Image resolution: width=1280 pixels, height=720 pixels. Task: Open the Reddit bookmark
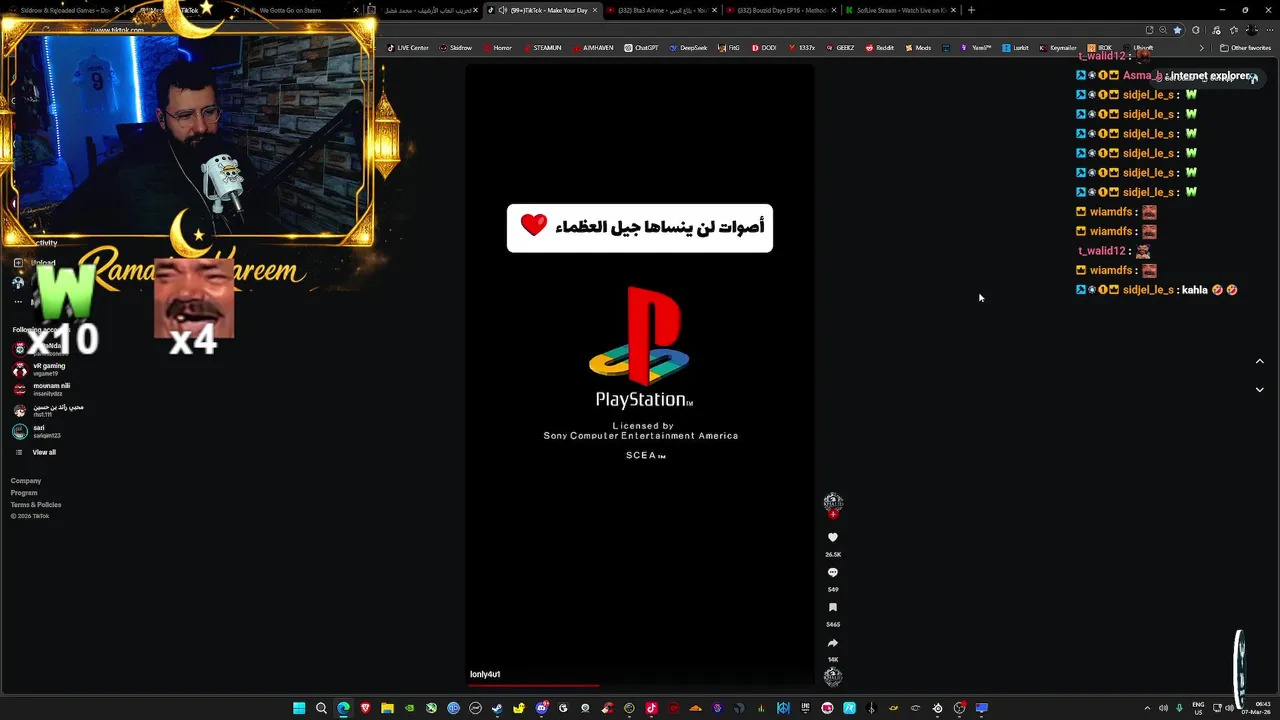pyautogui.click(x=880, y=48)
